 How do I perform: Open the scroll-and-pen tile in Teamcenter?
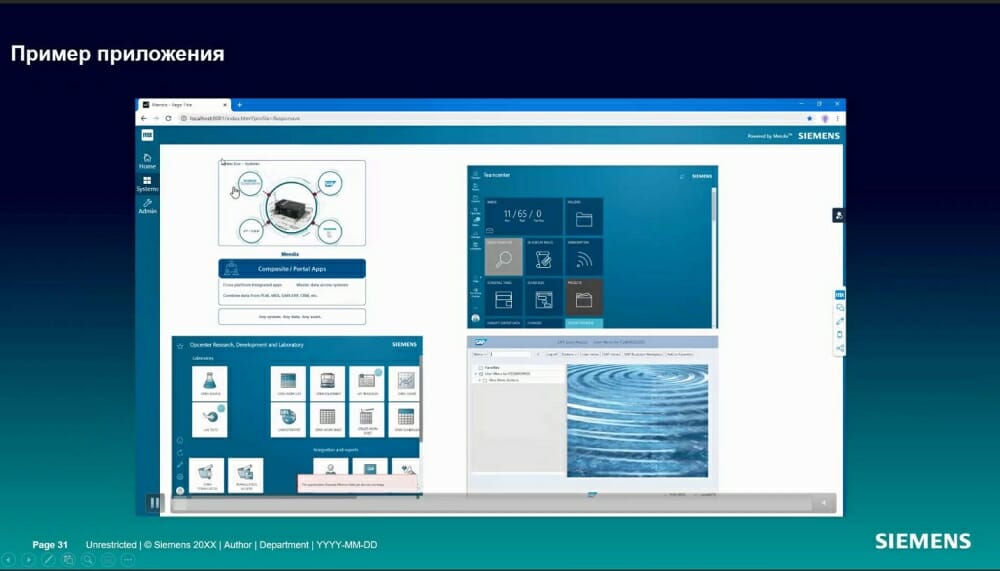pos(543,257)
